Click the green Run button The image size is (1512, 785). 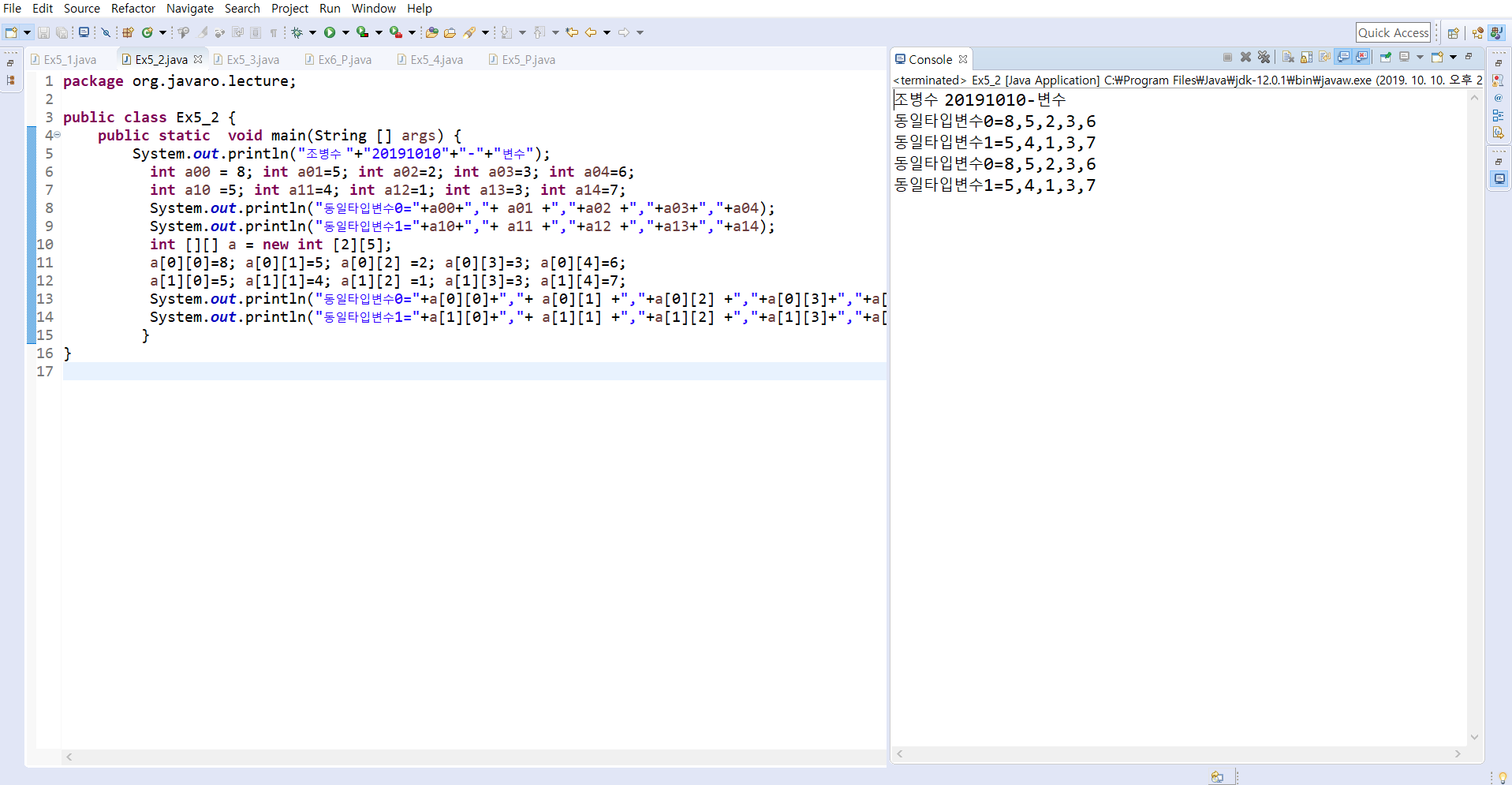point(330,32)
